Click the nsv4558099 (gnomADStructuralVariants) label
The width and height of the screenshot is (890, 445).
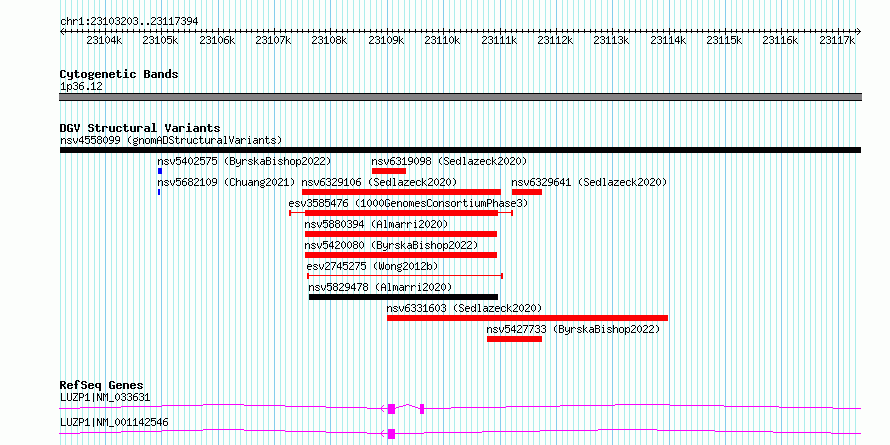click(171, 140)
